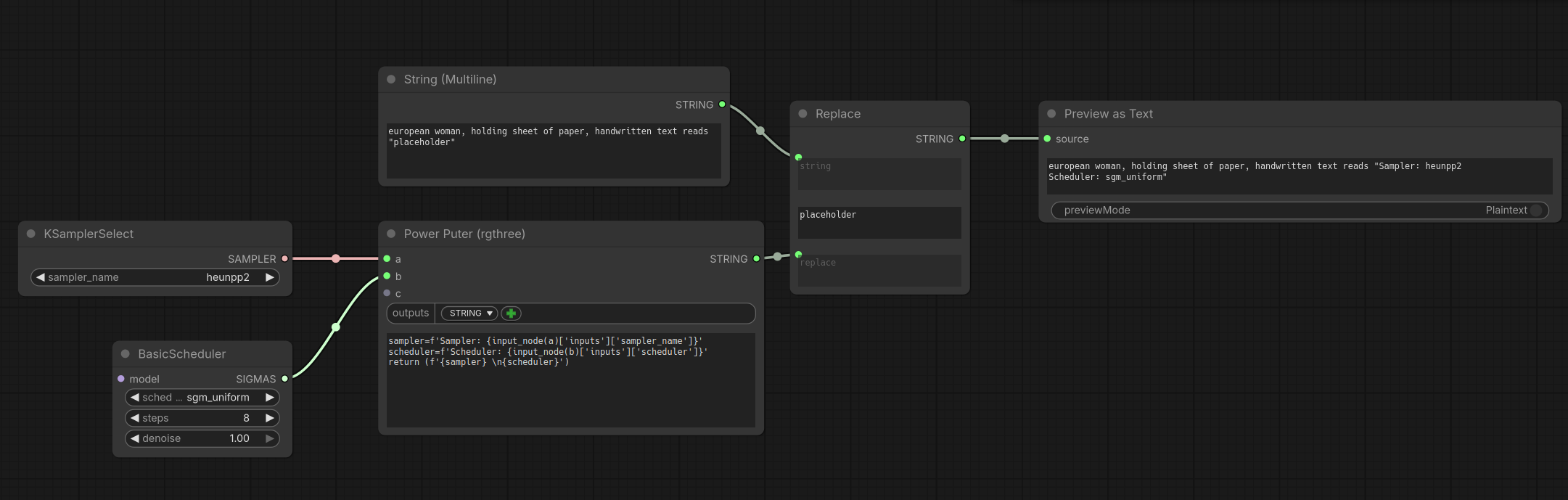Click link midpoint from BasicScheduler to Power Puter
This screenshot has width=1568, height=500.
point(336,327)
